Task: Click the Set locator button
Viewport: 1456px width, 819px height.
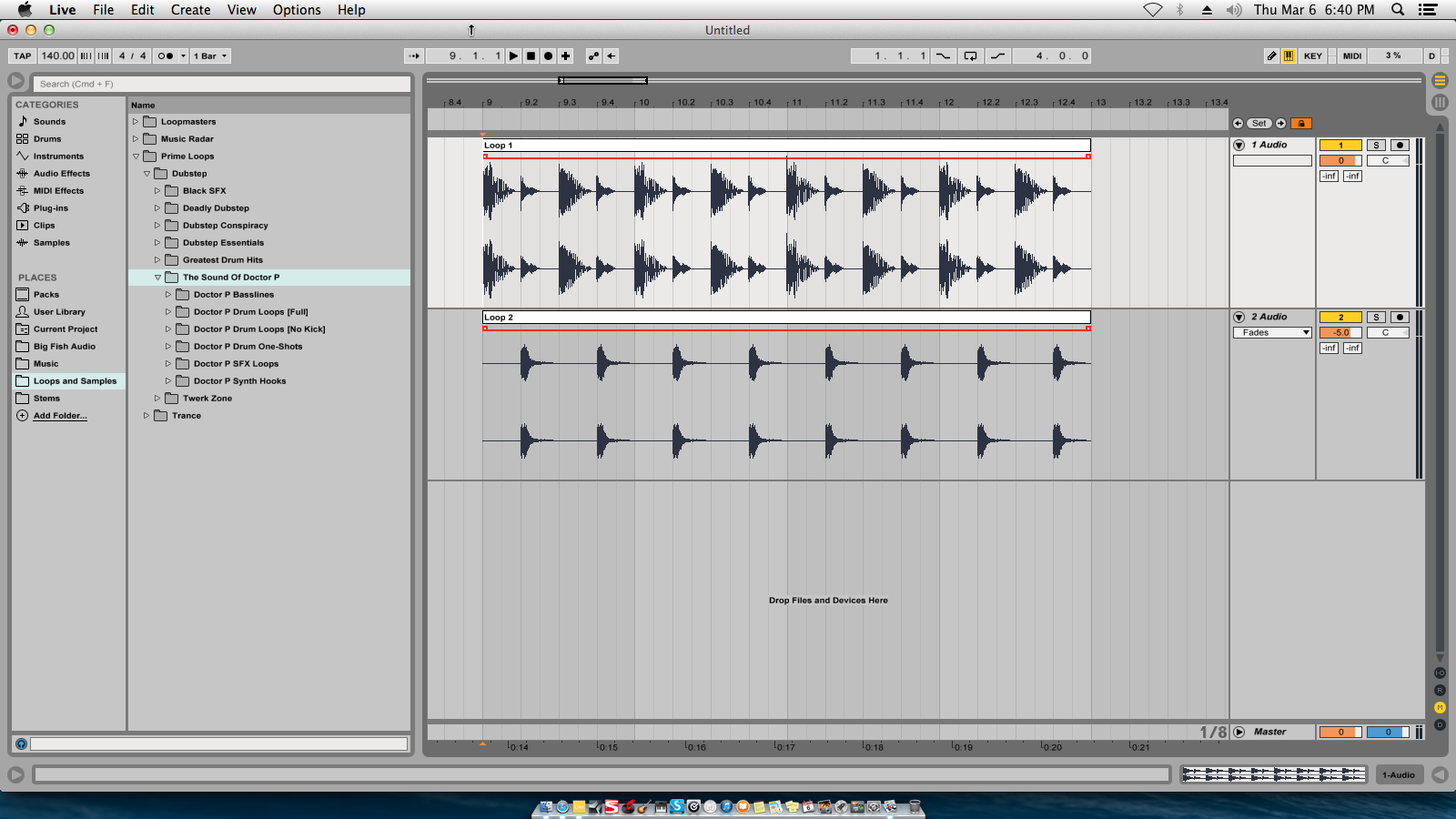Action: tap(1259, 123)
